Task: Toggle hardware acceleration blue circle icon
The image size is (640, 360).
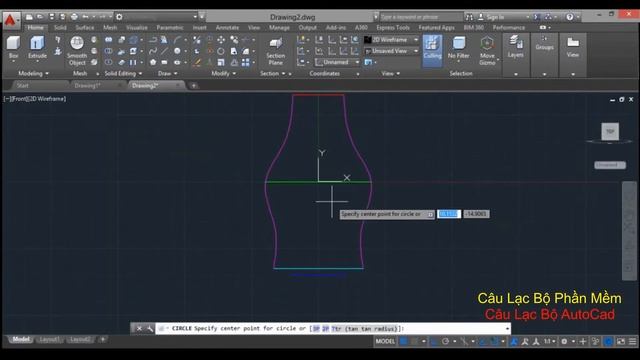Action: coord(608,341)
